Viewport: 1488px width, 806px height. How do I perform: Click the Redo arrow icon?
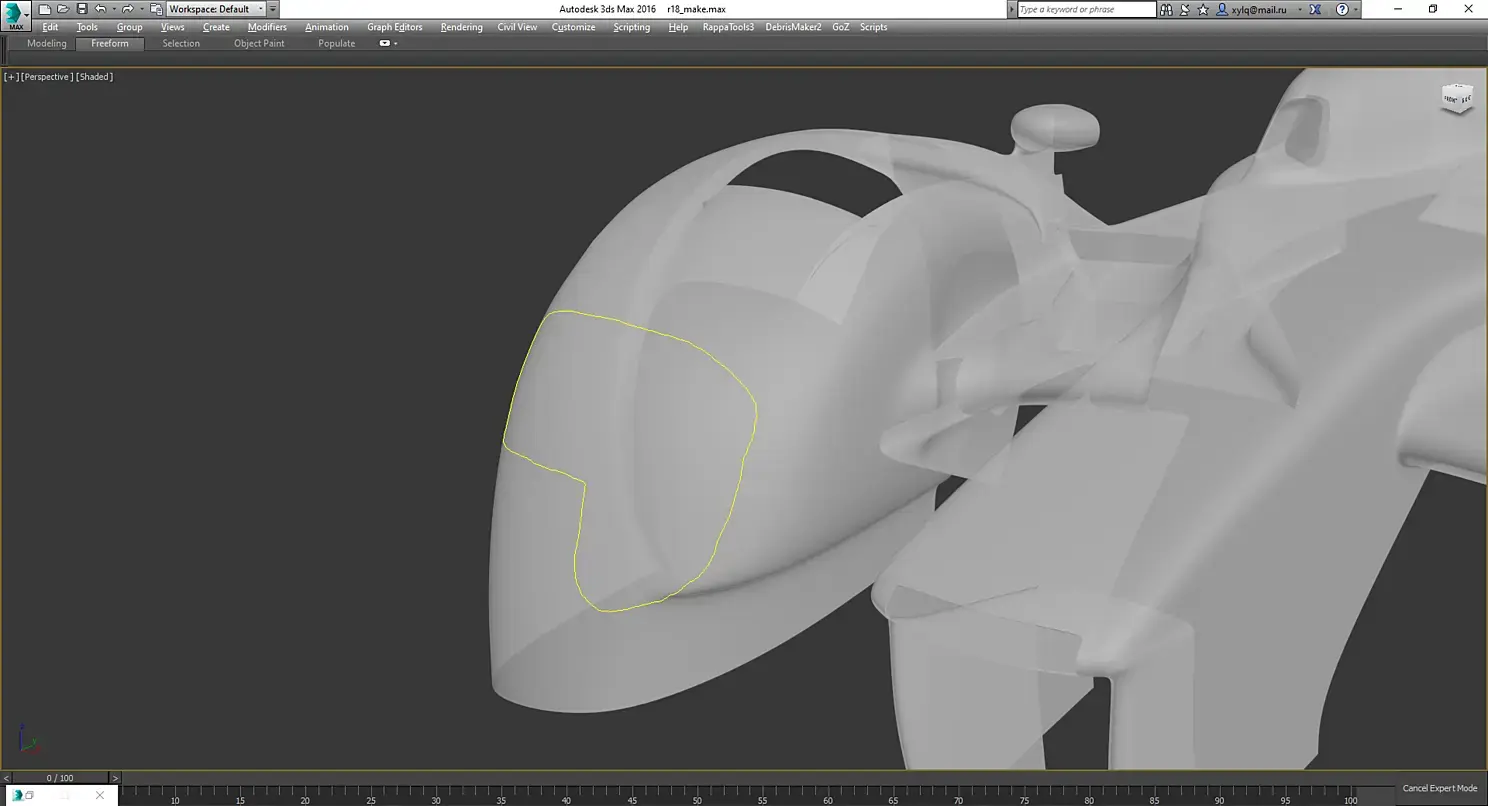[x=127, y=9]
